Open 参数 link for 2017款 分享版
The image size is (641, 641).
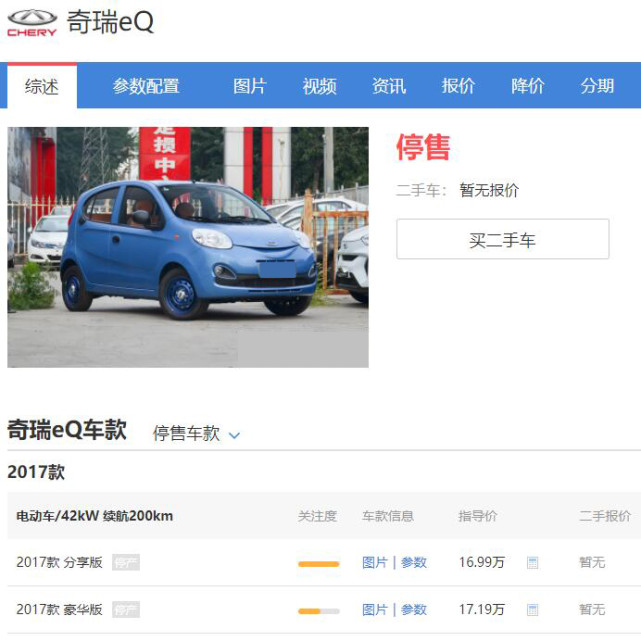tap(414, 563)
